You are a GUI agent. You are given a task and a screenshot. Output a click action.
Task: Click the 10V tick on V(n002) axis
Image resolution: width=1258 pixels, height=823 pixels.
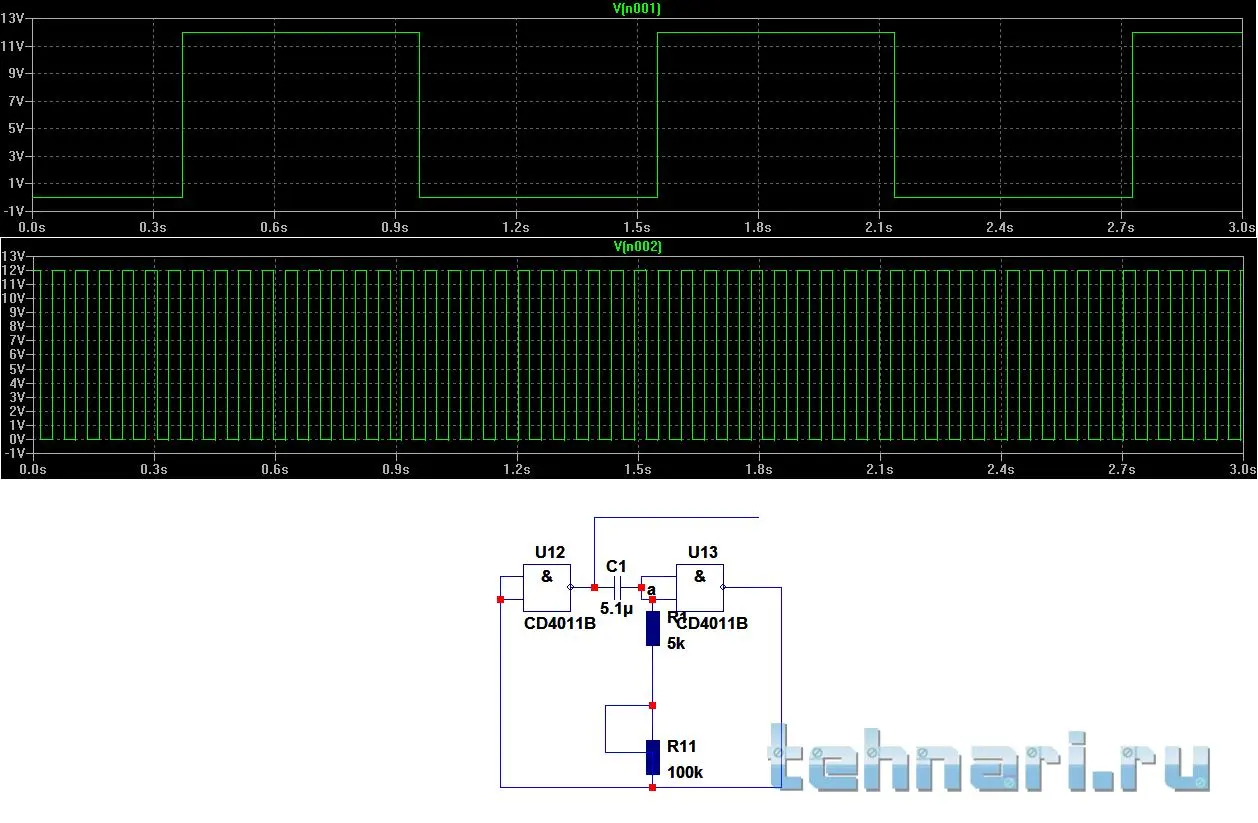[14, 299]
